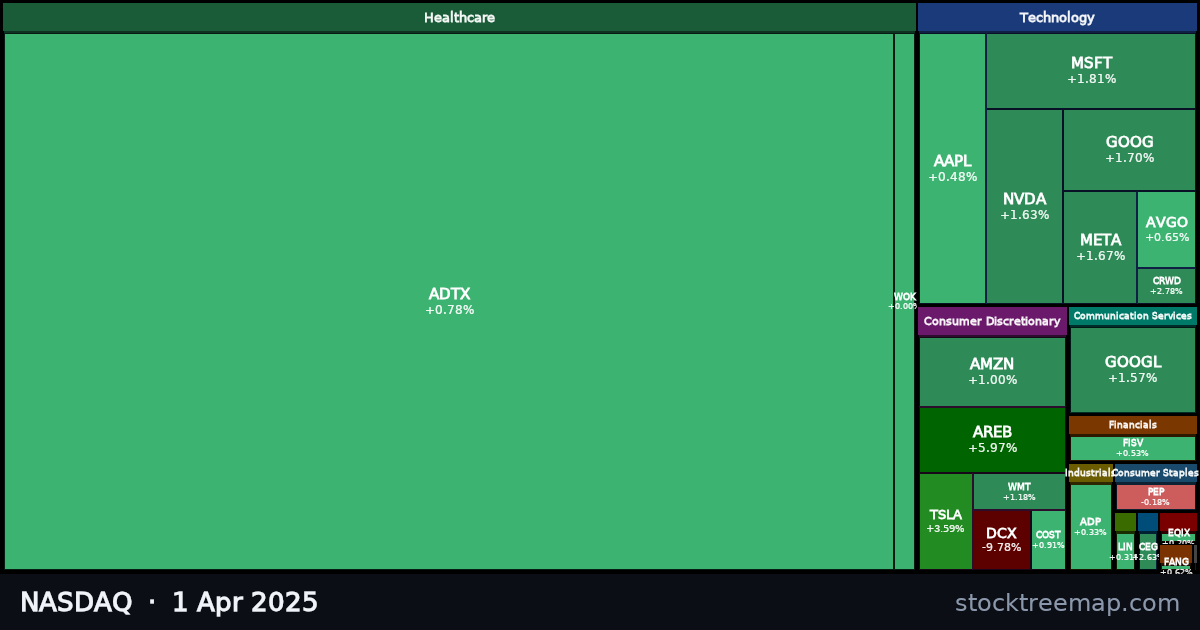Click the COST +0.91% tile
Viewport: 1200px width, 630px height.
(x=1048, y=540)
